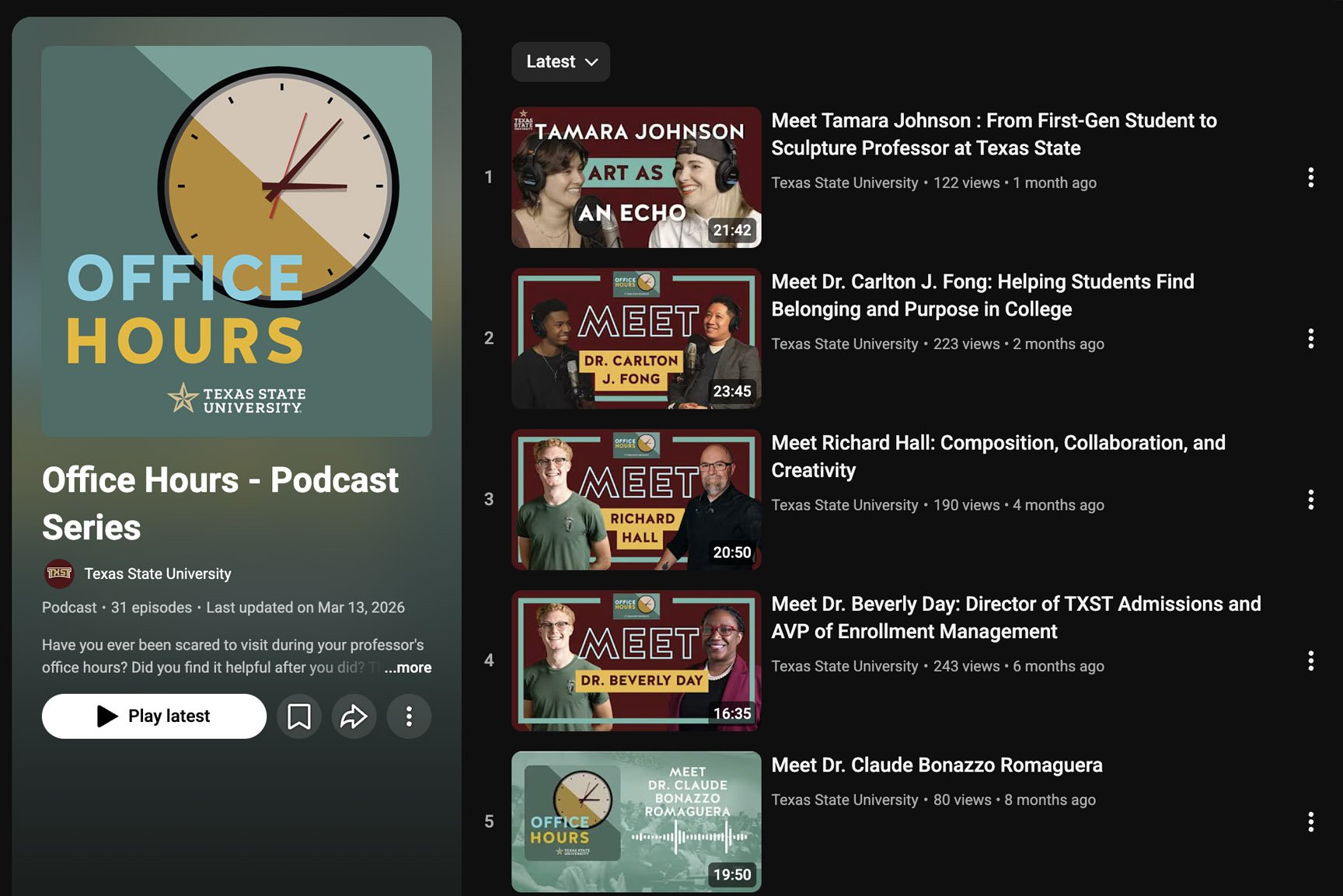The width and height of the screenshot is (1343, 896).
Task: Open options menu for Carlton J. Fong video
Action: point(1310,338)
